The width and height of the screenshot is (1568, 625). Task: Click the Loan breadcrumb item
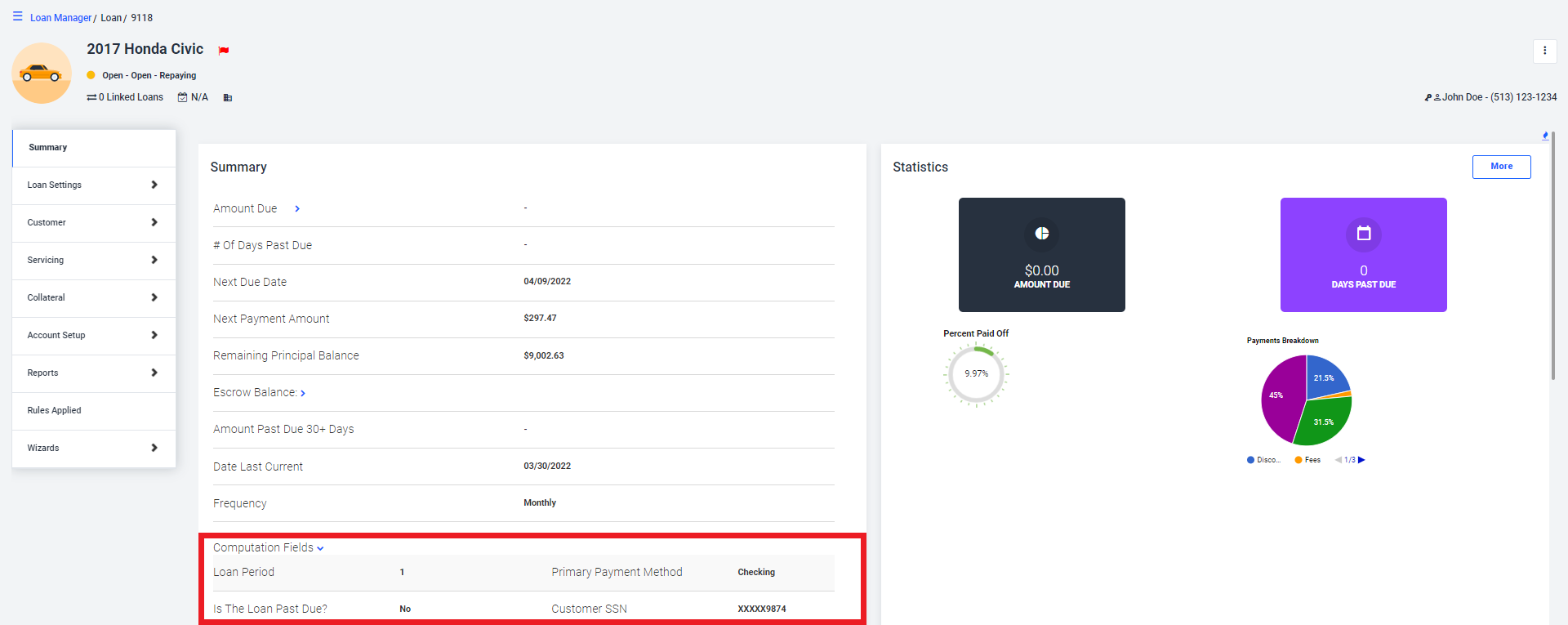pos(111,18)
